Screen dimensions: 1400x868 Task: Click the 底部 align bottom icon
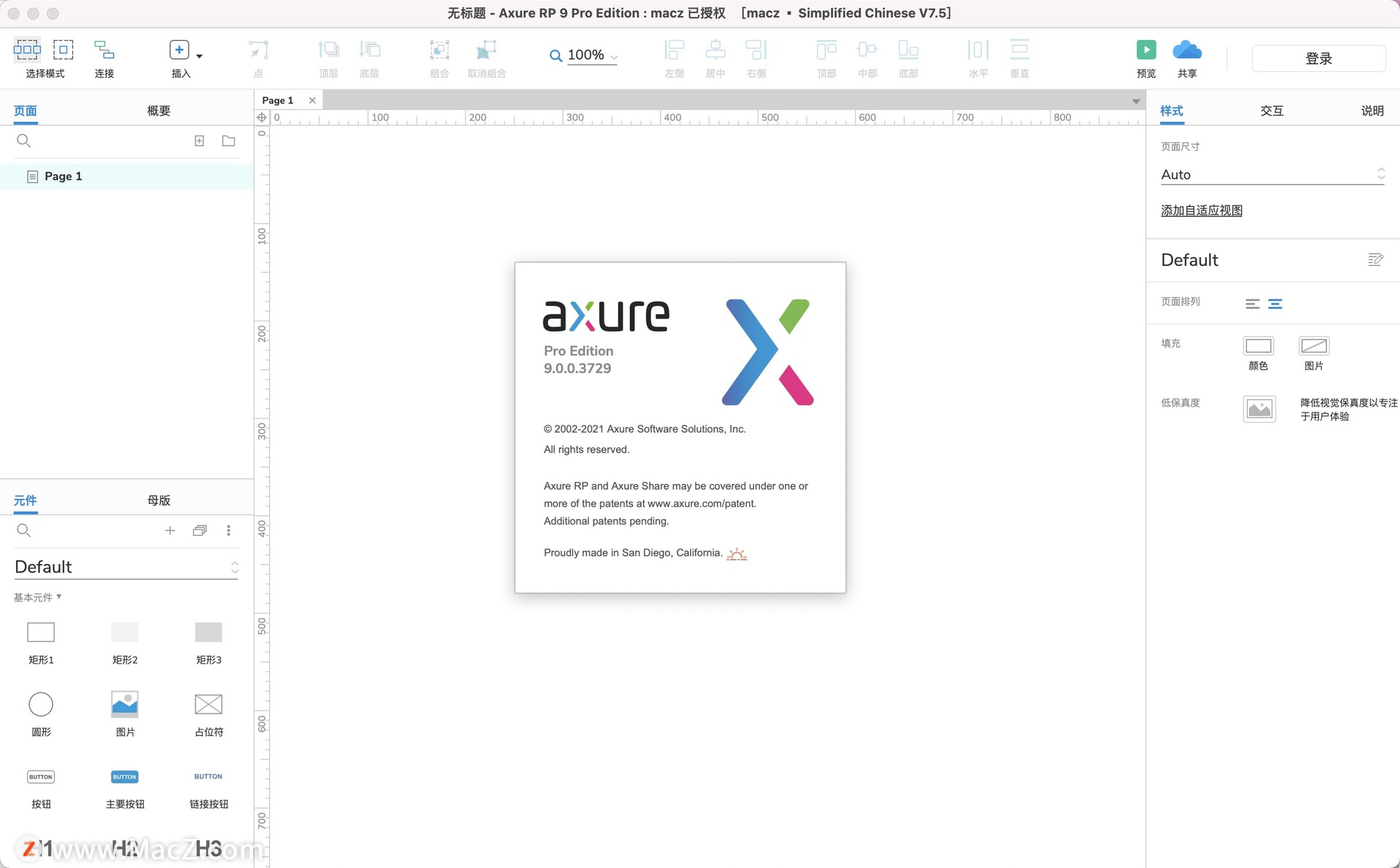point(908,50)
